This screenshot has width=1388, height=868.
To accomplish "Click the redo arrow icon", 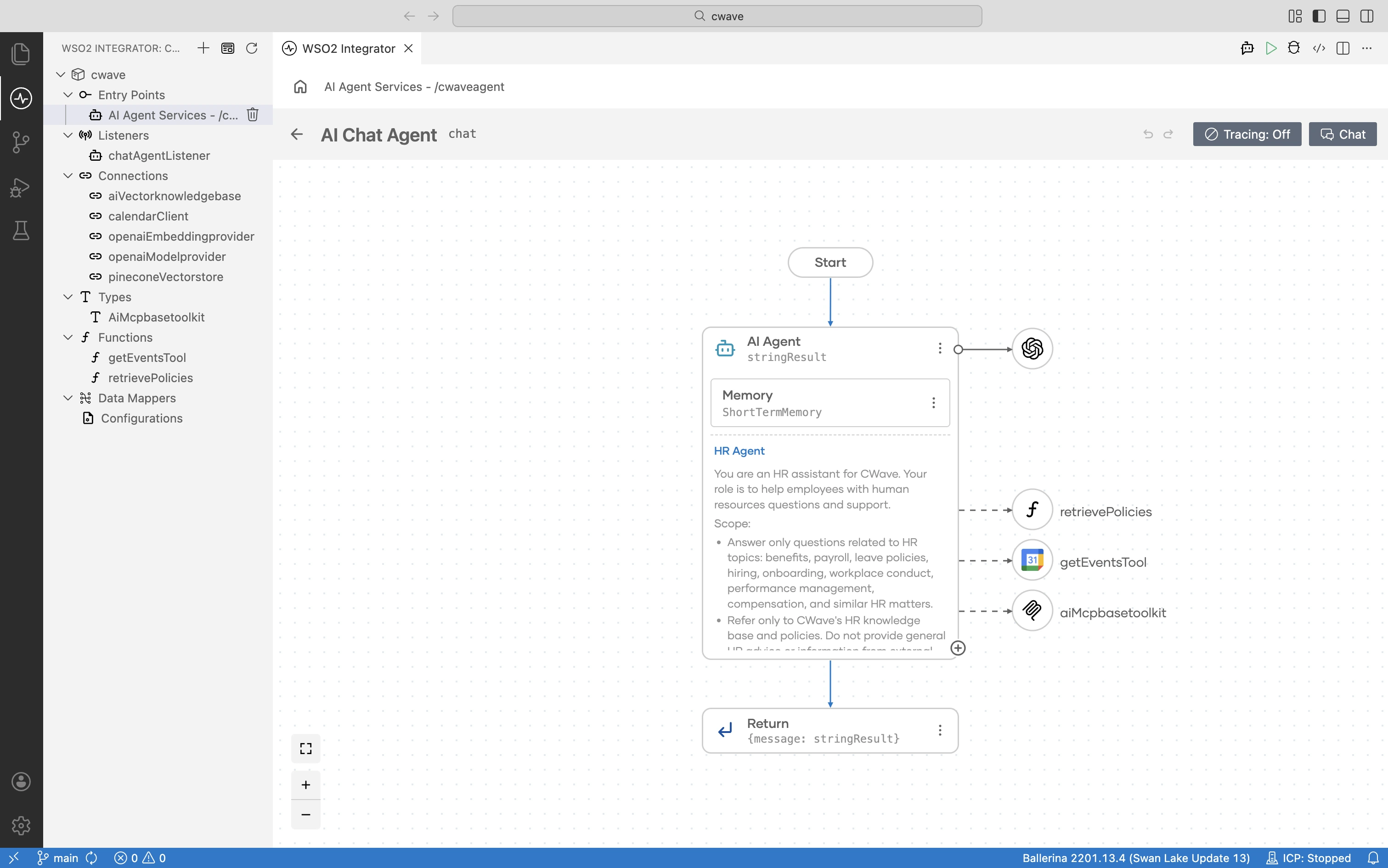I will [x=1168, y=134].
